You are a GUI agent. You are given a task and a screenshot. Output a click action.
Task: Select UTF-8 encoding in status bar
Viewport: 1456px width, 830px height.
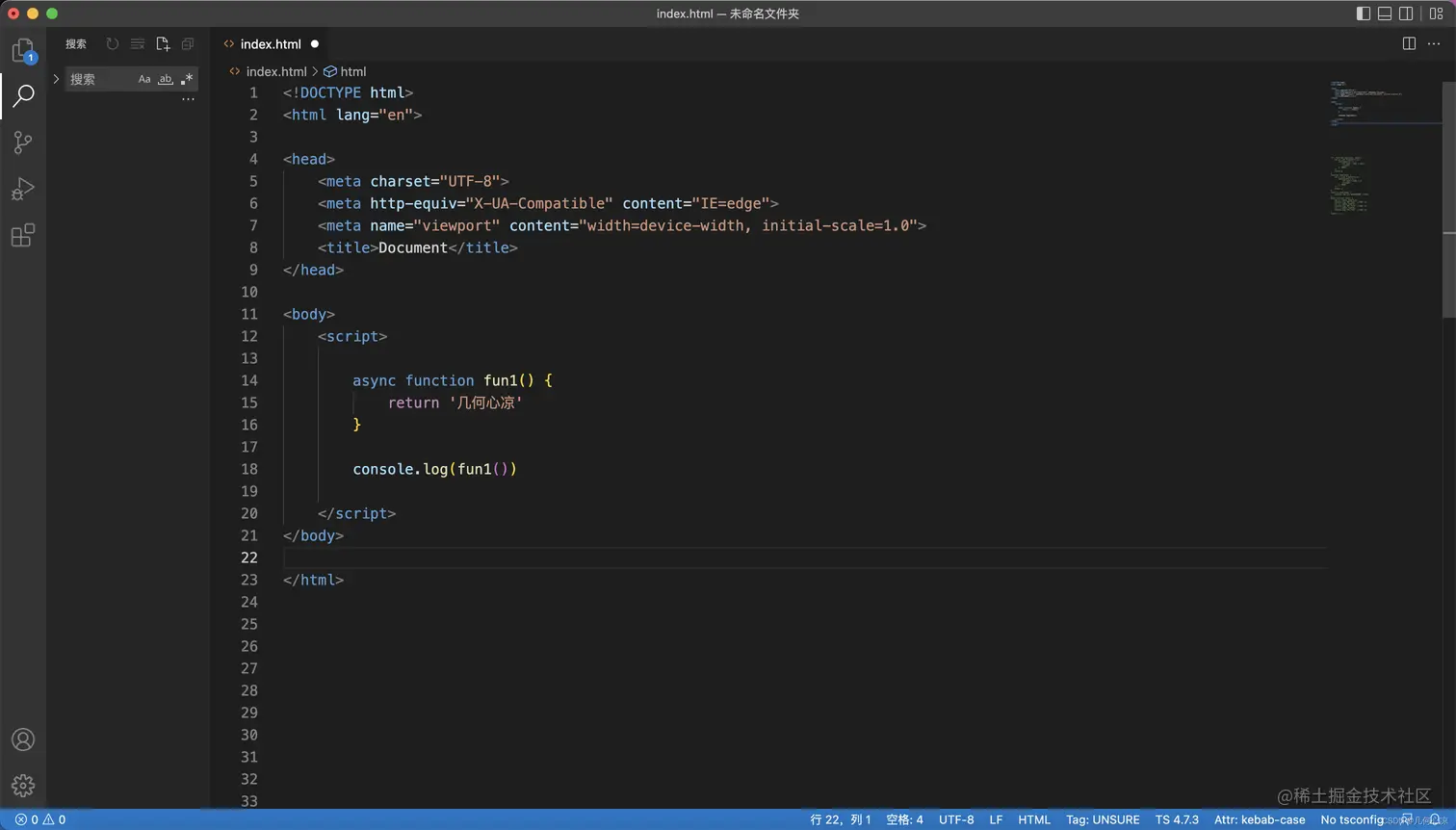click(x=956, y=819)
